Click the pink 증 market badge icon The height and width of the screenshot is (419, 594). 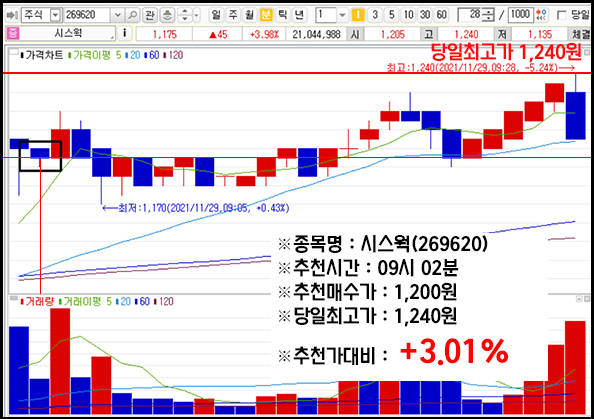click(x=13, y=33)
